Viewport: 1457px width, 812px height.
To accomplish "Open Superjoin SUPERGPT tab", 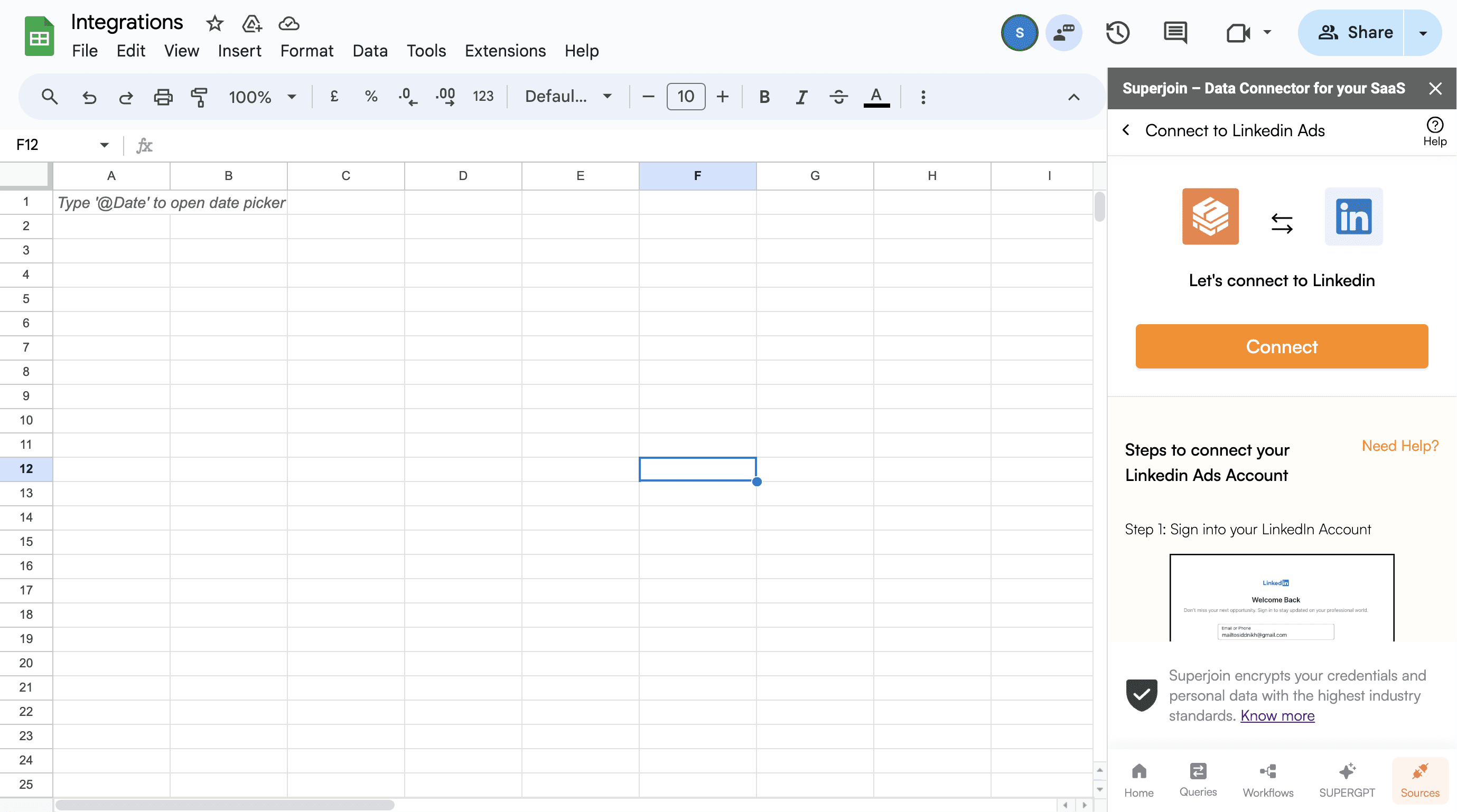I will tap(1347, 780).
